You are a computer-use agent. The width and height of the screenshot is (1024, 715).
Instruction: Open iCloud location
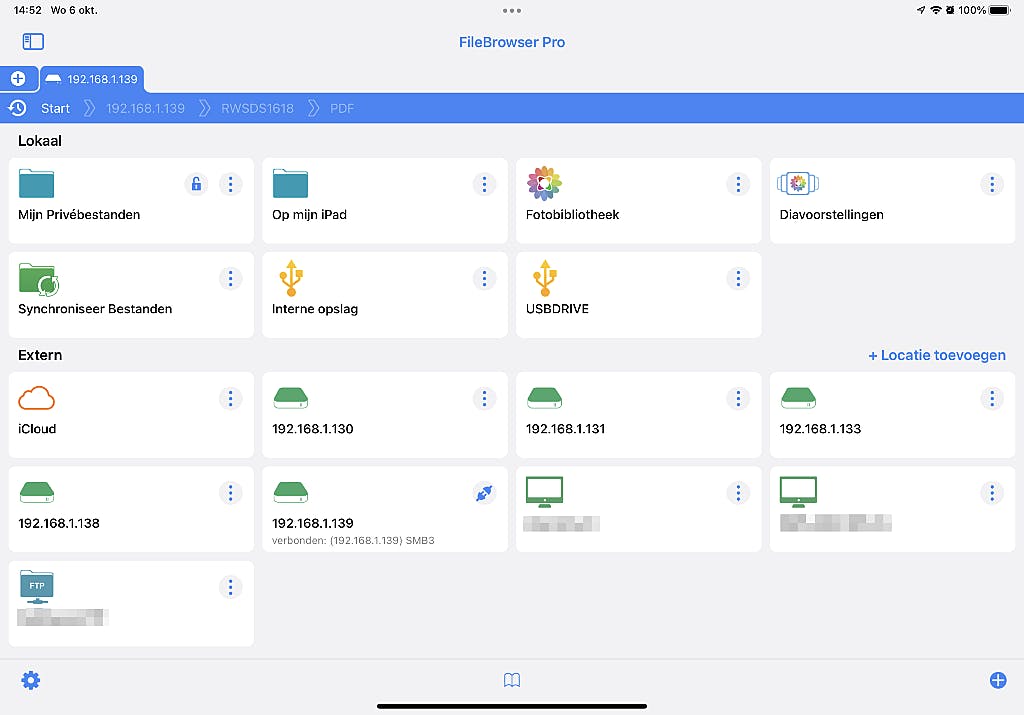[x=131, y=415]
